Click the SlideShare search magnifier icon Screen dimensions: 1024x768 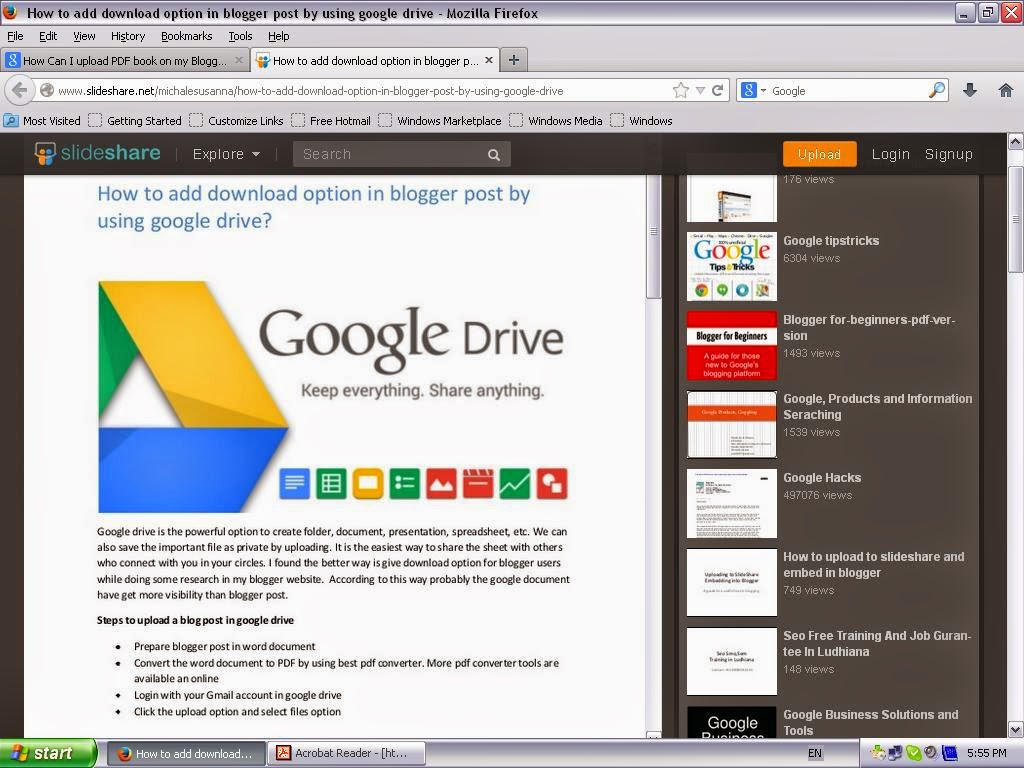[494, 155]
